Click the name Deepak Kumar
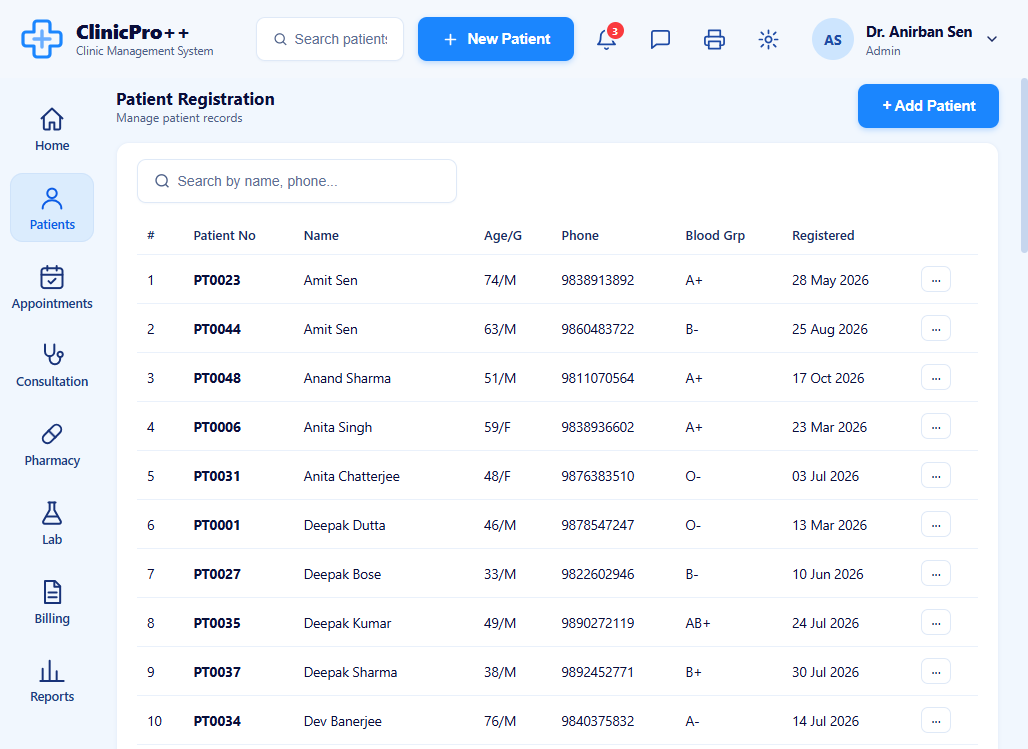Viewport: 1028px width, 749px height. click(347, 623)
